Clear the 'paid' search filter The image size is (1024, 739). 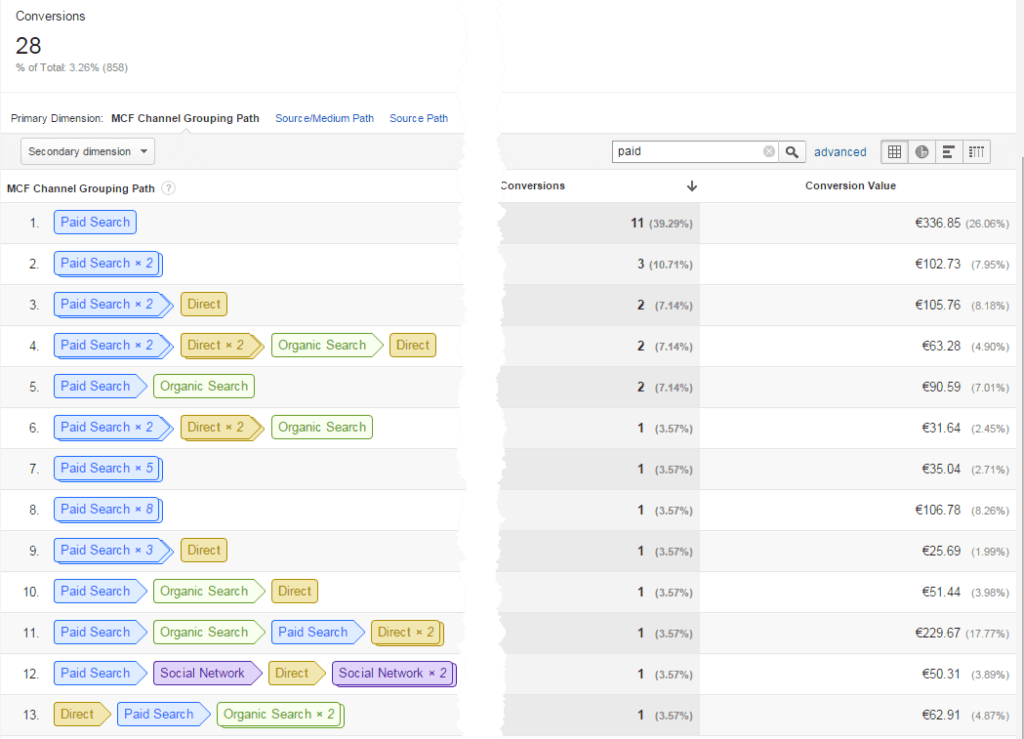(x=769, y=152)
